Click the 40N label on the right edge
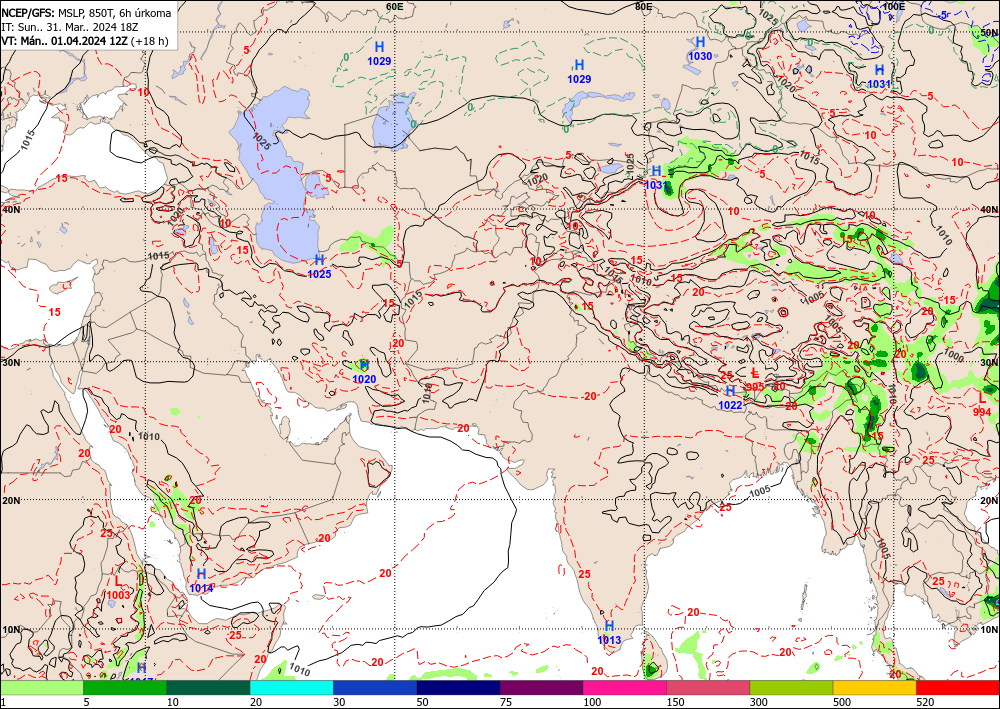The height and width of the screenshot is (709, 1000). click(990, 210)
